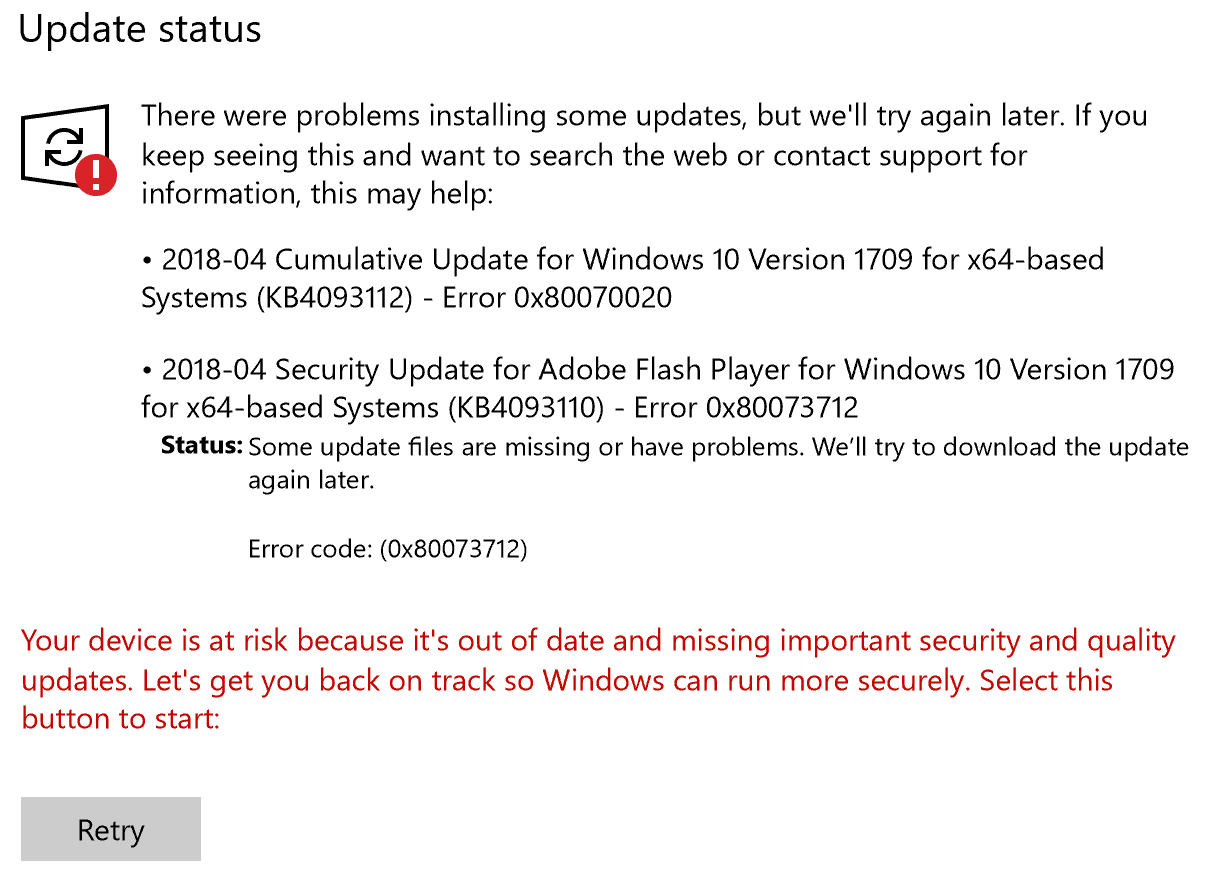Click the 'again later.' status continuation line

(311, 480)
